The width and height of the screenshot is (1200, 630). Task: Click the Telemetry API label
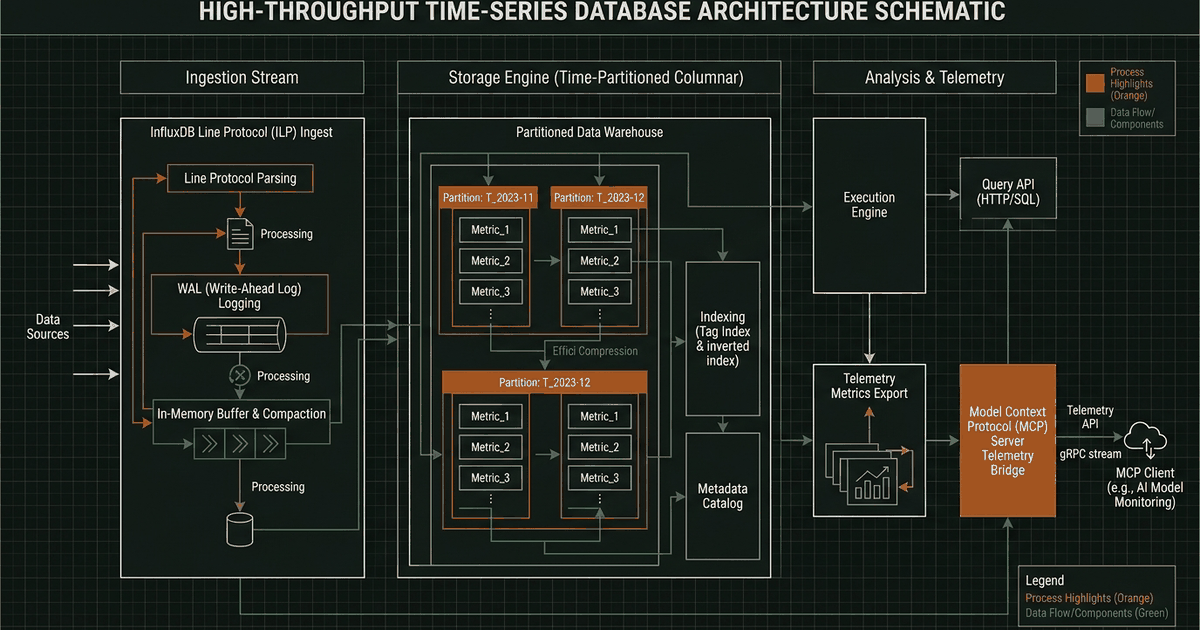click(x=1089, y=418)
